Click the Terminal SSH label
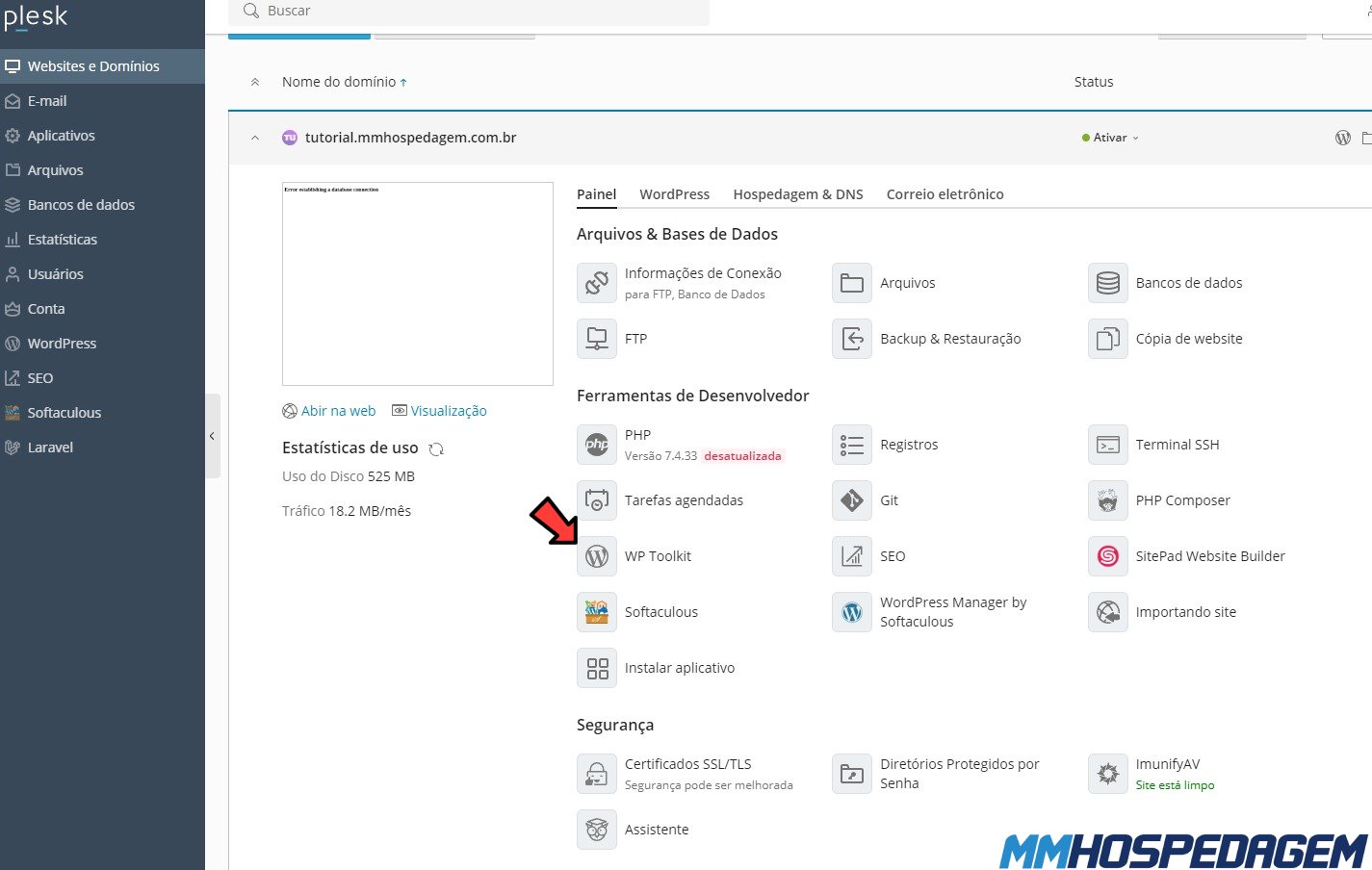The width and height of the screenshot is (1372, 870). tap(1178, 445)
